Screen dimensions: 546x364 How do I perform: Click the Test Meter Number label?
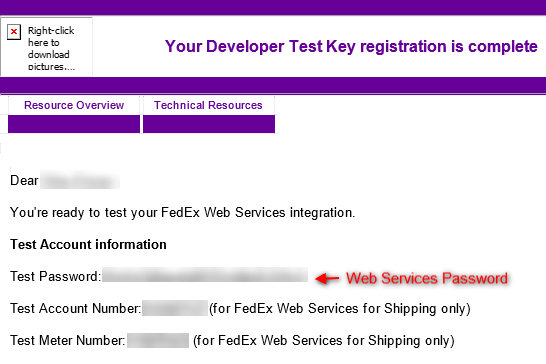(68, 341)
